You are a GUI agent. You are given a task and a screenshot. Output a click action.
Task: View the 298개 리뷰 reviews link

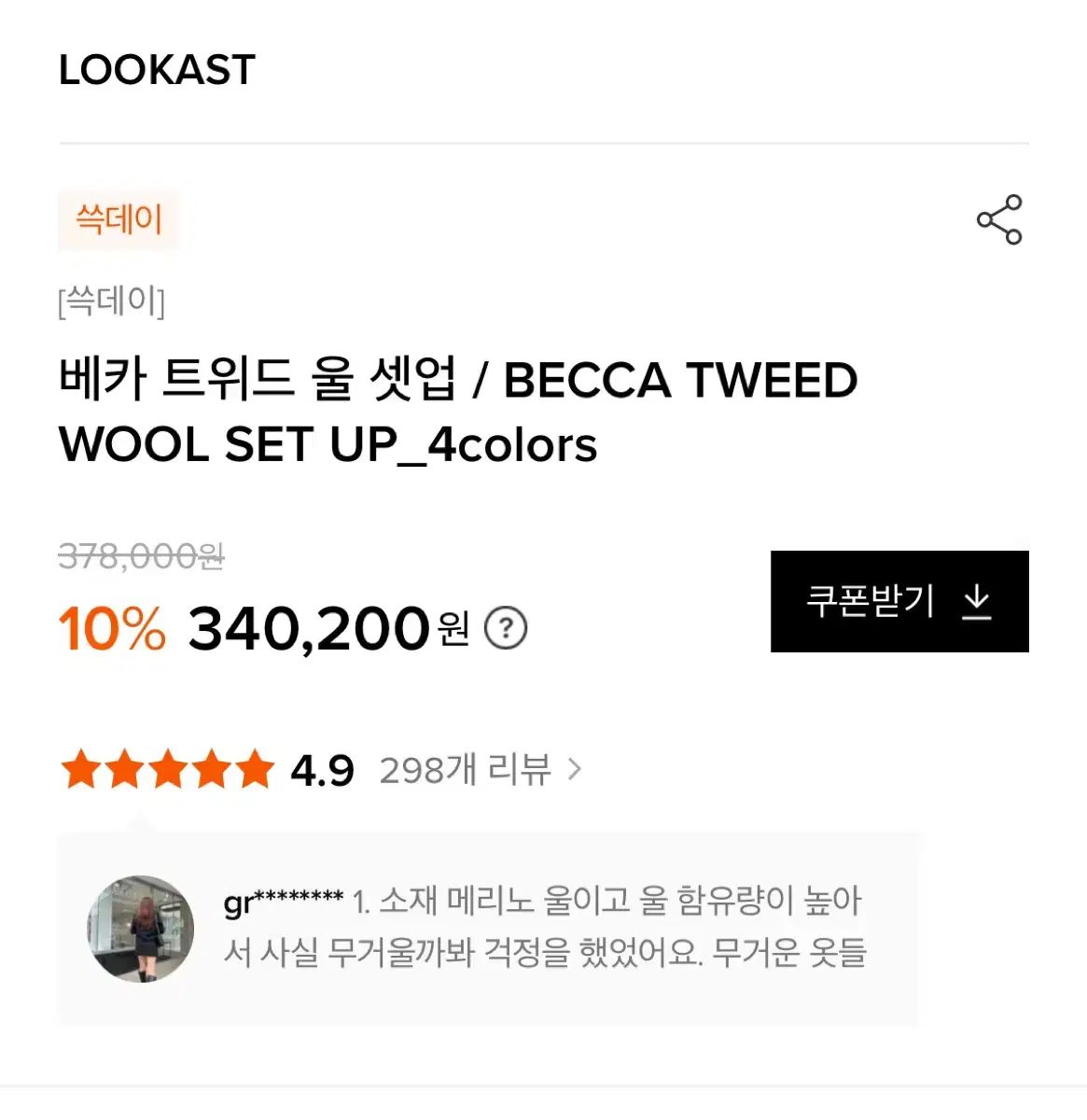[465, 770]
